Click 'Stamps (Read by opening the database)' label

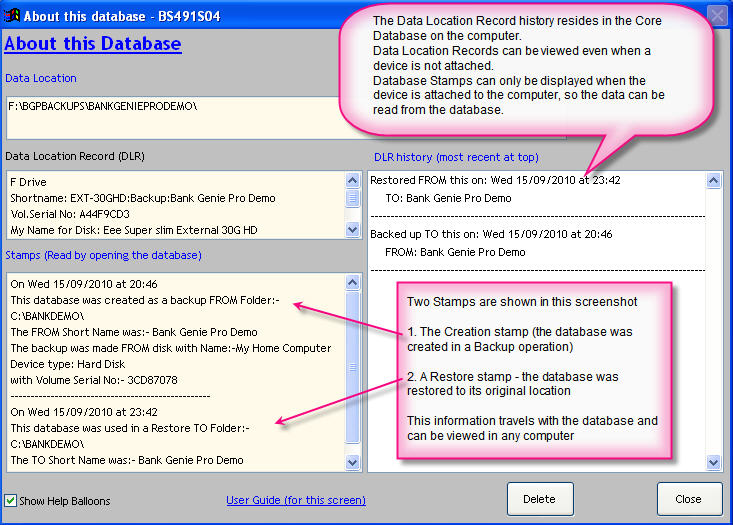[x=103, y=255]
